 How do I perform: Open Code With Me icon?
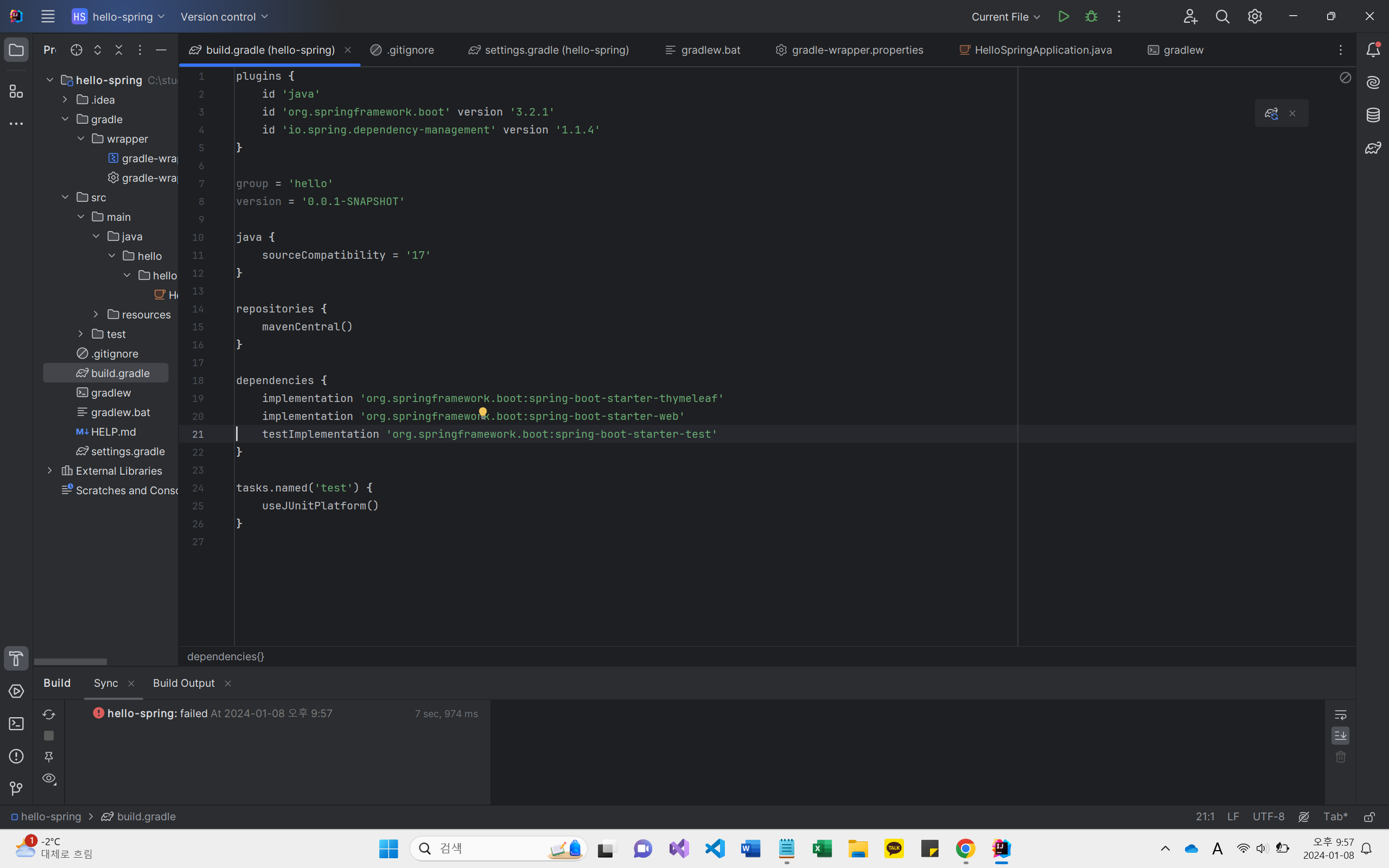click(1190, 17)
